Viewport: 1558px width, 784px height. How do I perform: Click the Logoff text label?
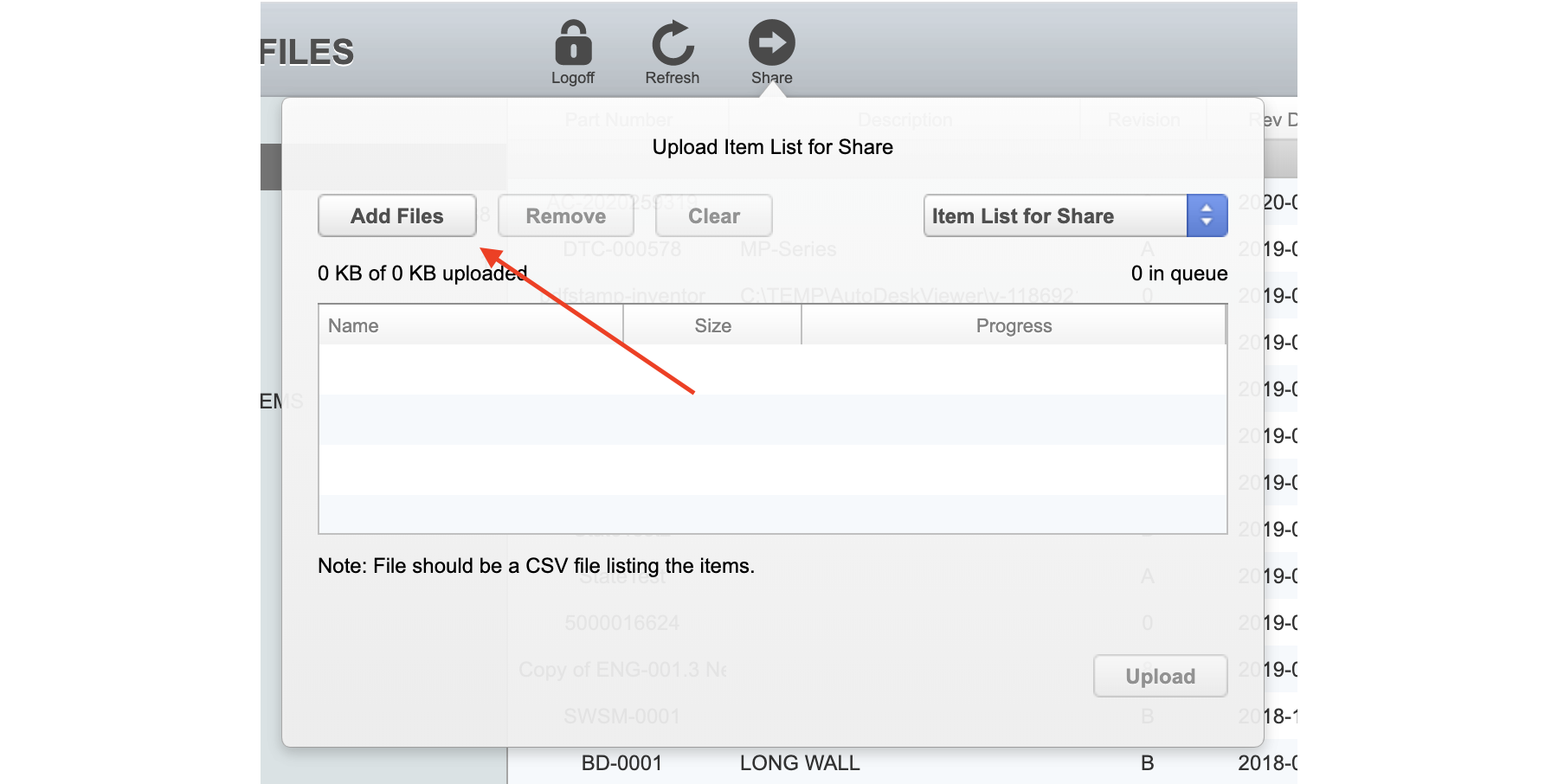point(573,78)
